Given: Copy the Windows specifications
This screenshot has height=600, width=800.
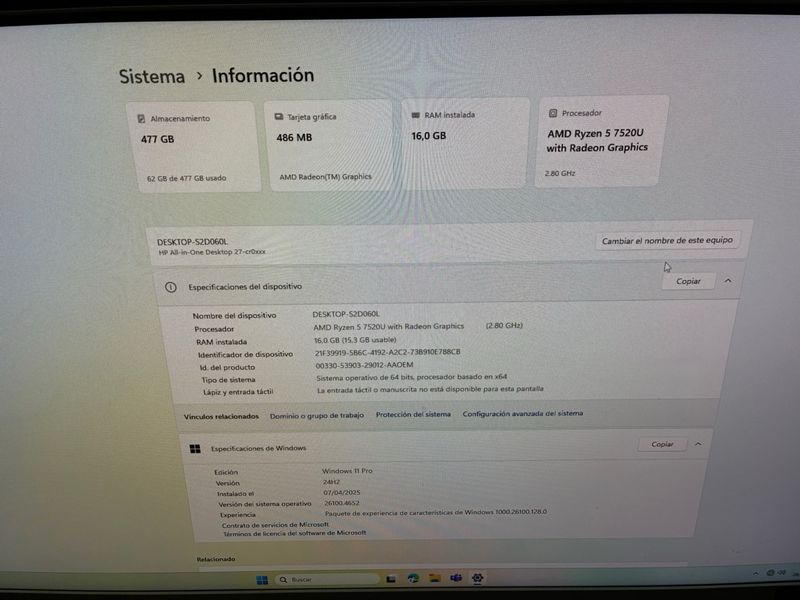Looking at the screenshot, I should pyautogui.click(x=662, y=444).
